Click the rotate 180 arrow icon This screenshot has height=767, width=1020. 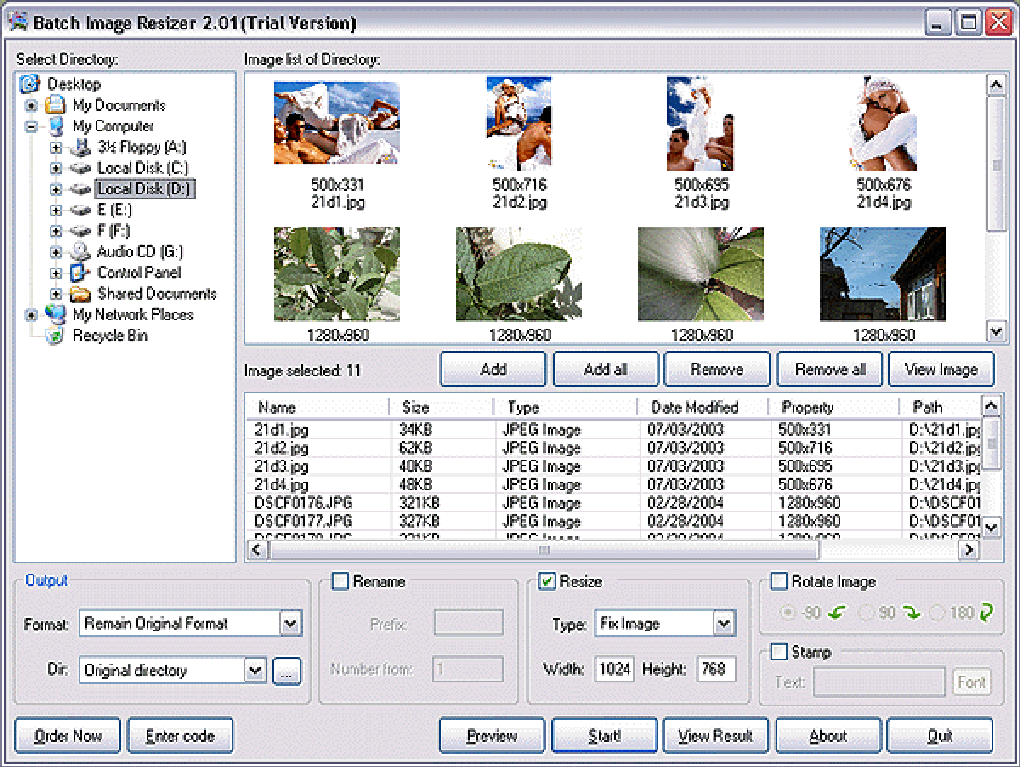point(986,613)
